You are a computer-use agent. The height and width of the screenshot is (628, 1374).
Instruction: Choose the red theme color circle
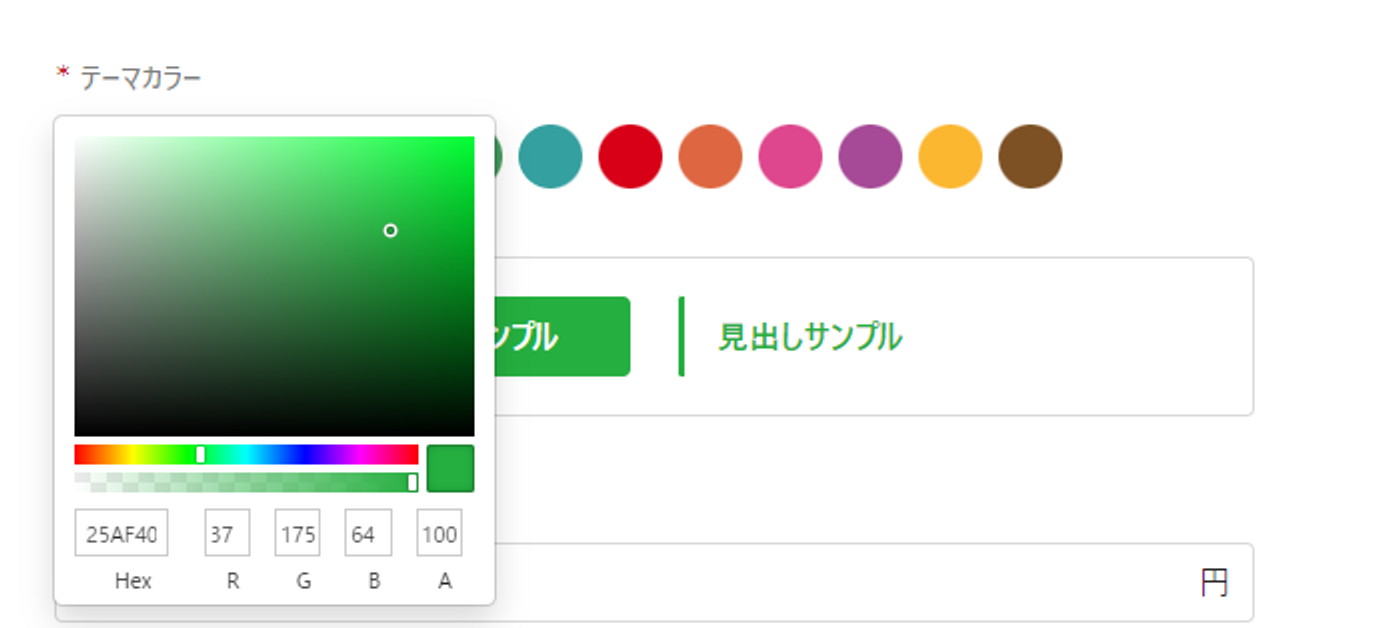[630, 157]
